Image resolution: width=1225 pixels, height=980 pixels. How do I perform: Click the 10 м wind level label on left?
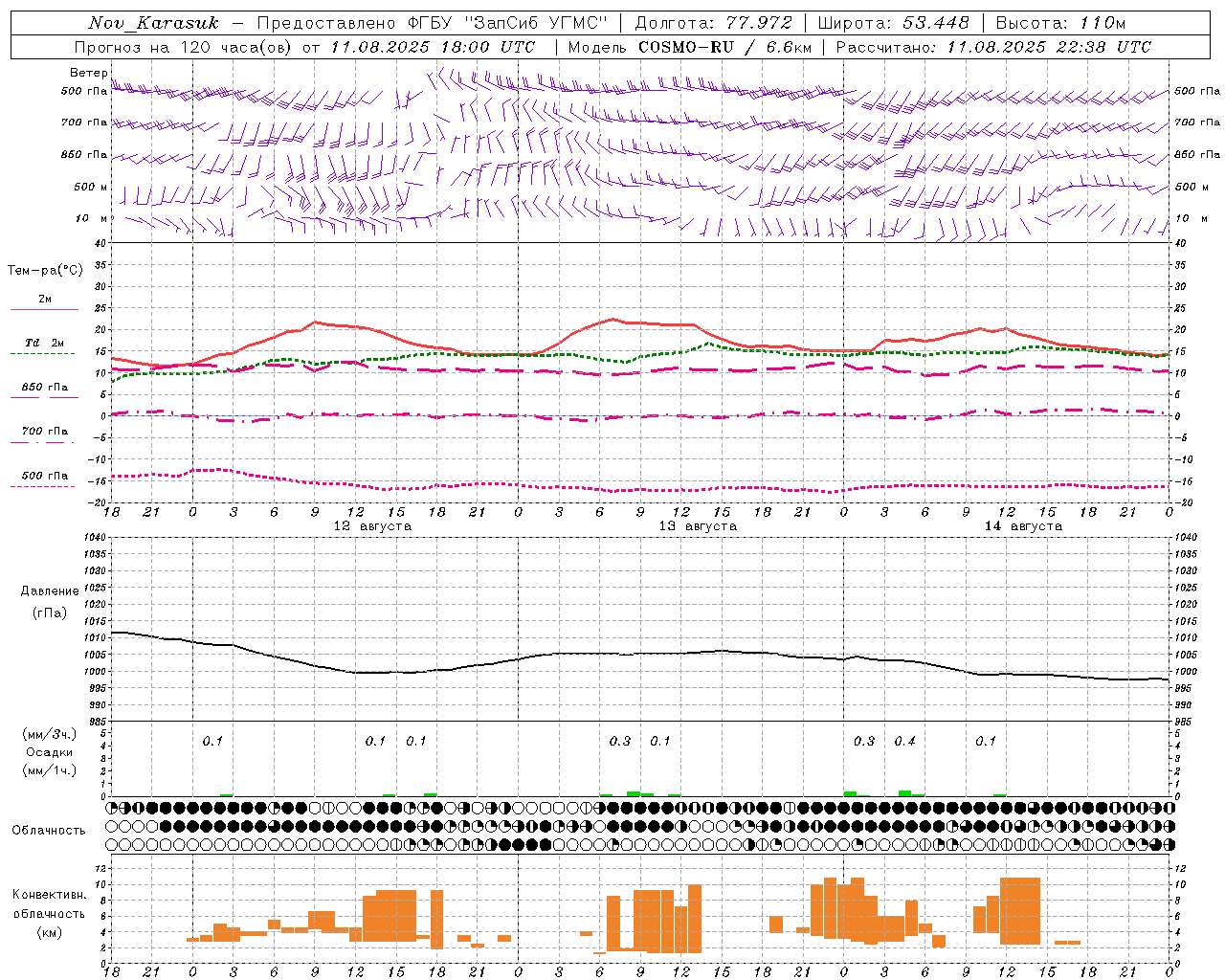click(x=92, y=218)
